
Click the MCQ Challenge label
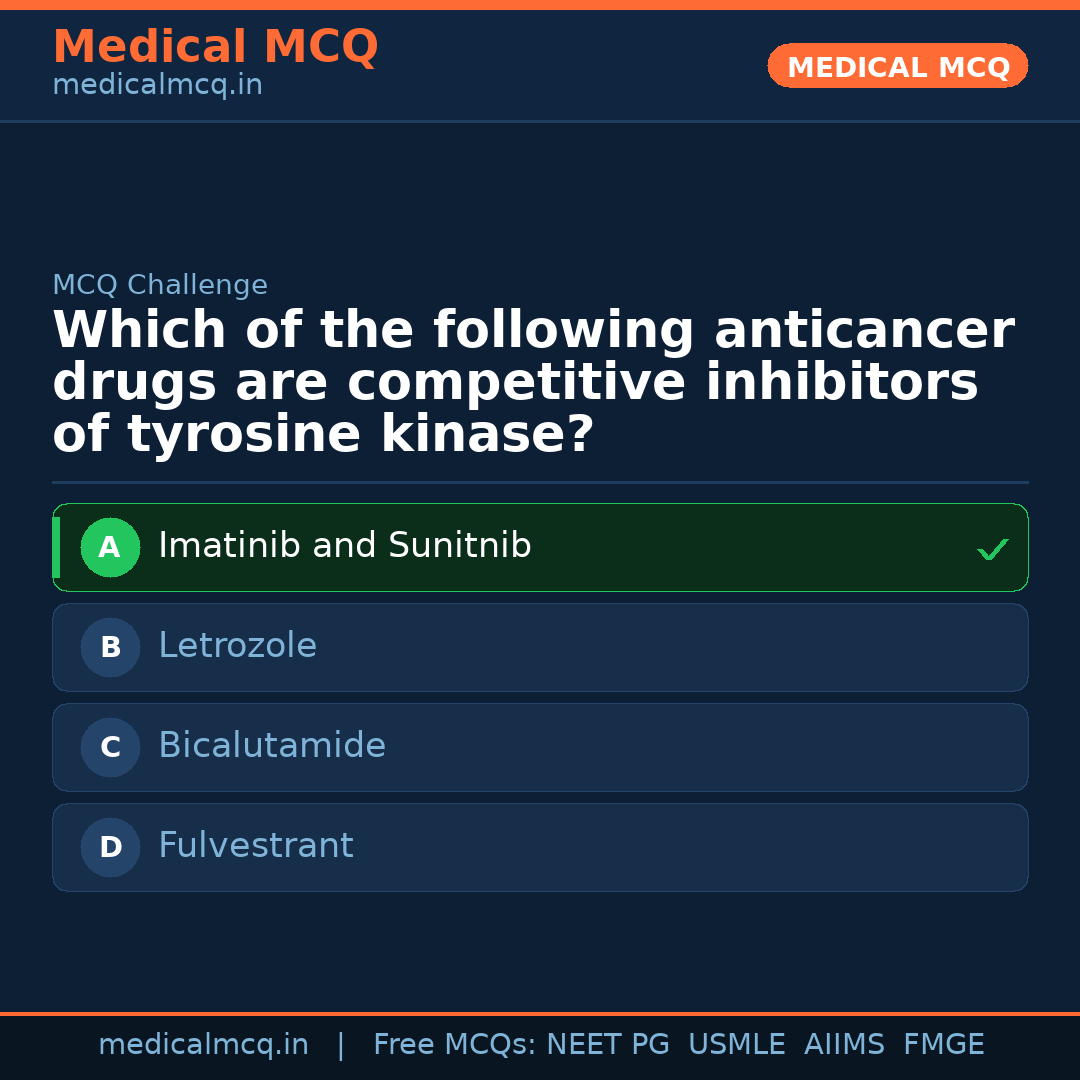[x=160, y=285]
